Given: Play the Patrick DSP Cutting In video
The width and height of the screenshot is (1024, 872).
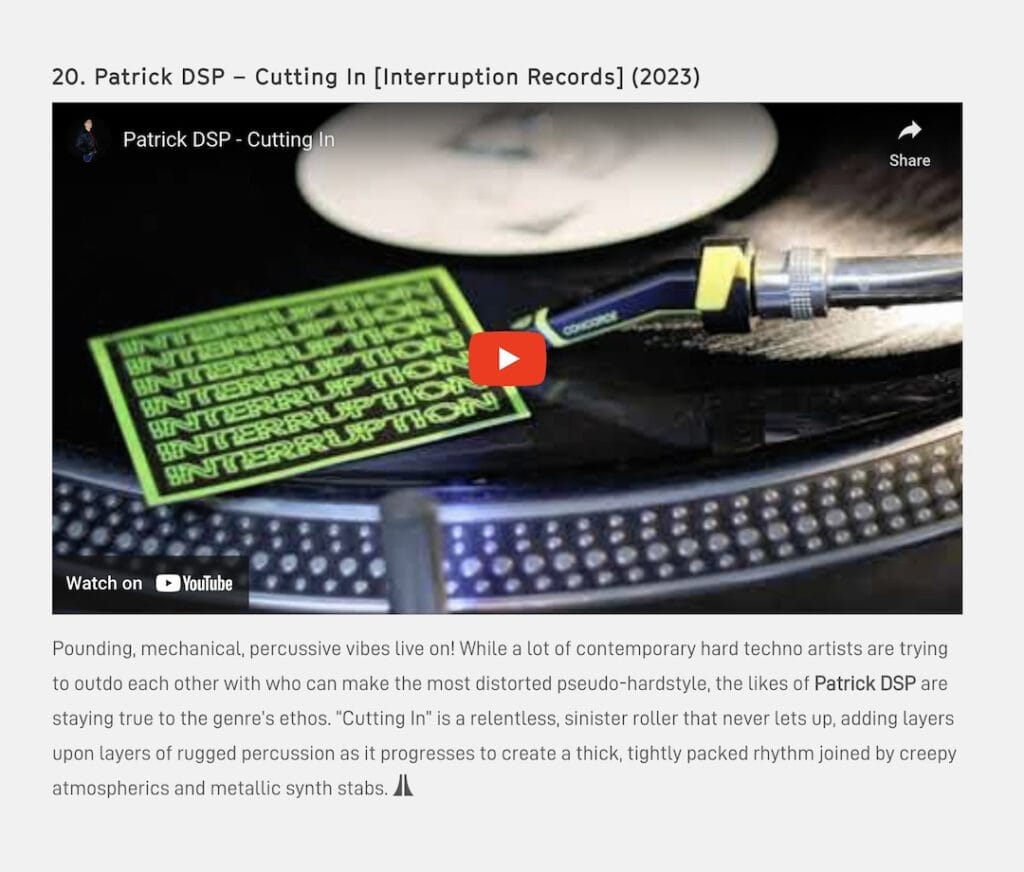Looking at the screenshot, I should 507,359.
